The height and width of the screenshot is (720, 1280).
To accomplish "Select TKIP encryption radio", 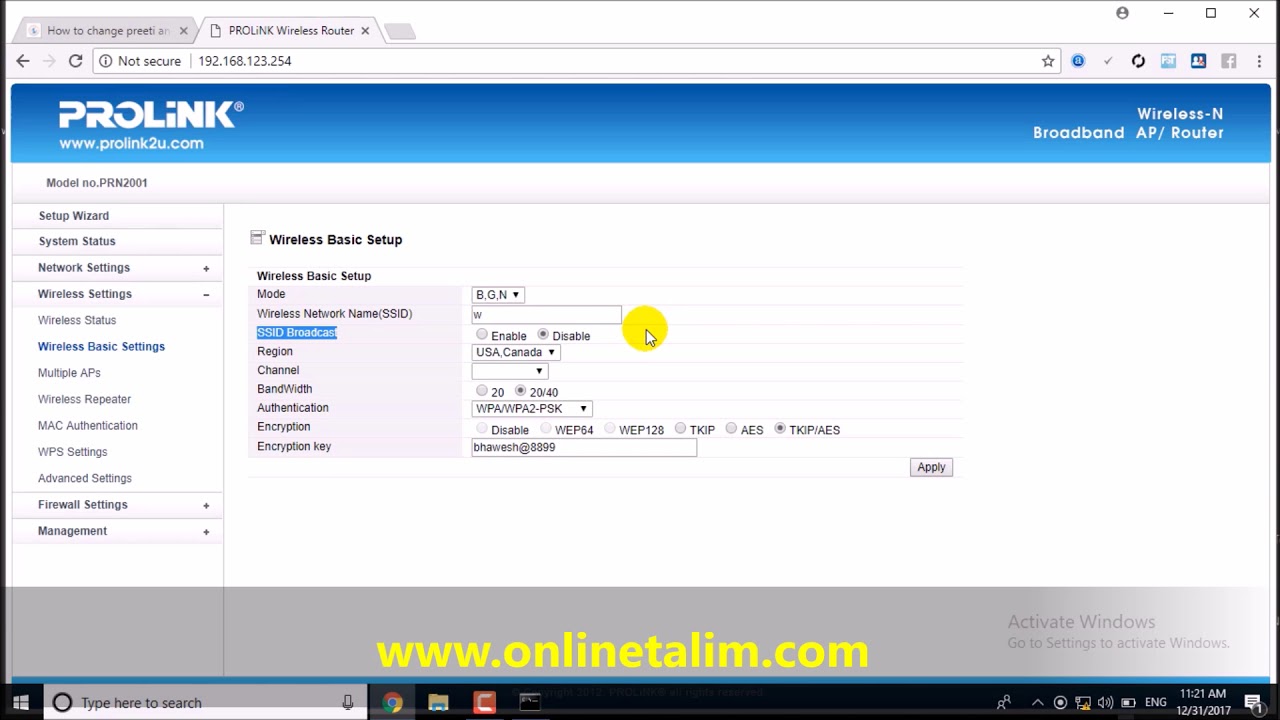I will pyautogui.click(x=680, y=429).
